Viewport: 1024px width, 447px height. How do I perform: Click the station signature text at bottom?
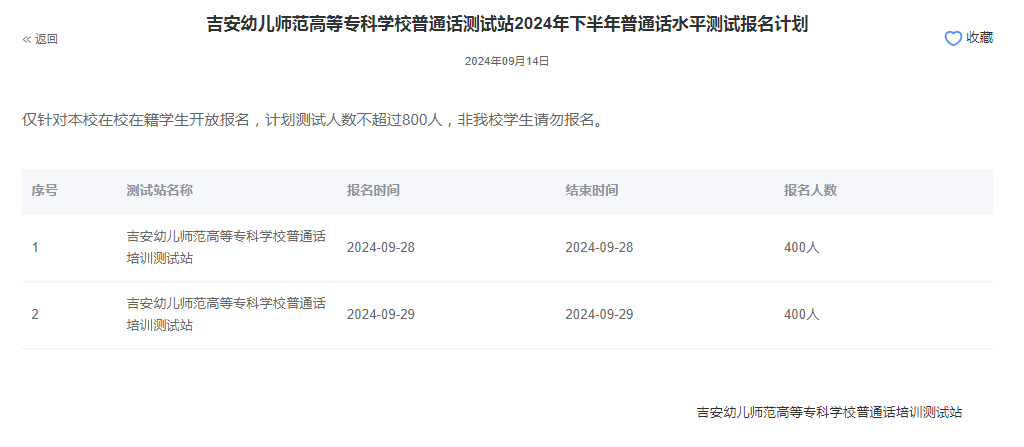pyautogui.click(x=829, y=412)
